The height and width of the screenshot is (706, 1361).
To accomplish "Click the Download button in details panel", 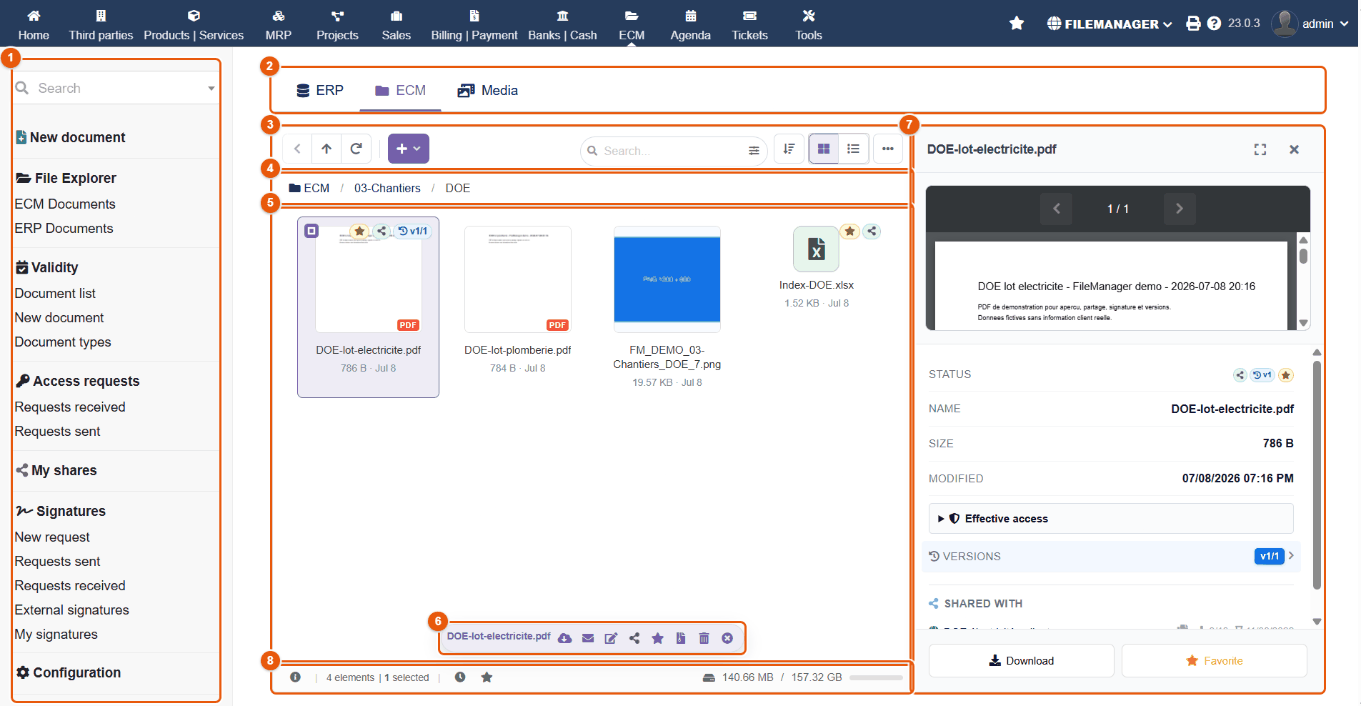I will pyautogui.click(x=1021, y=661).
